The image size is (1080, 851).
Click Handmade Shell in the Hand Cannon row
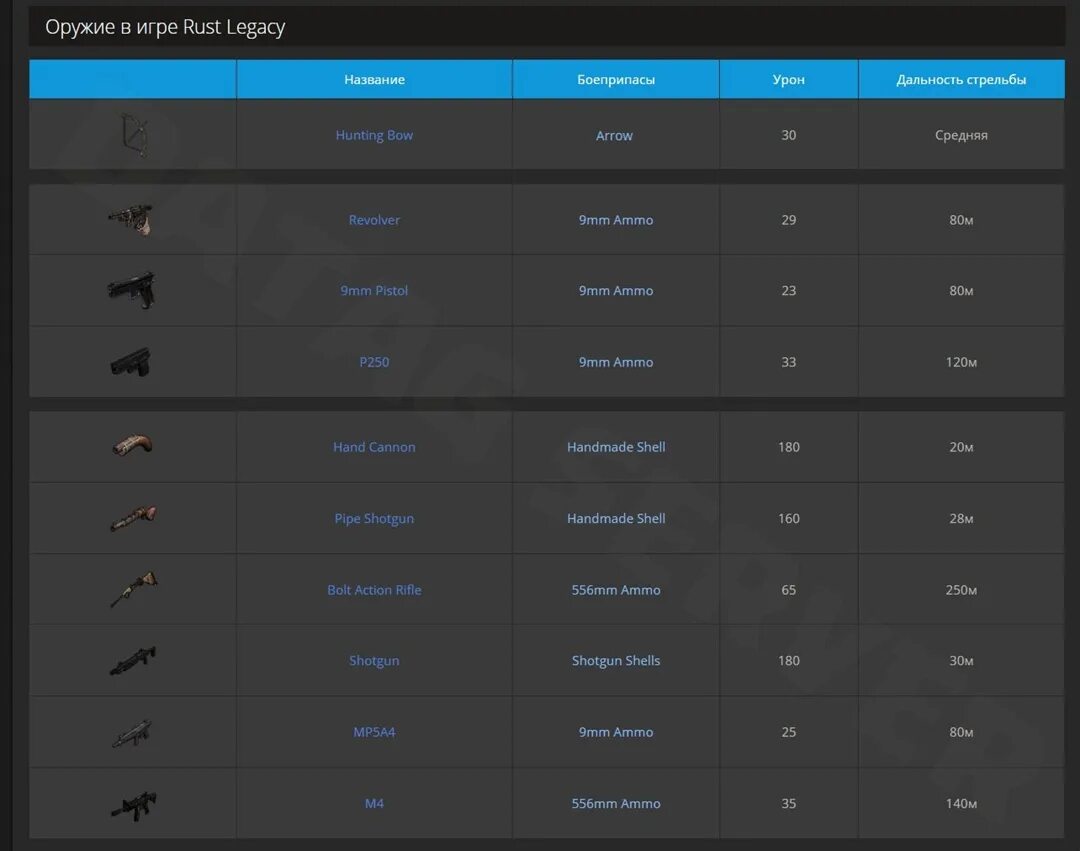point(616,447)
